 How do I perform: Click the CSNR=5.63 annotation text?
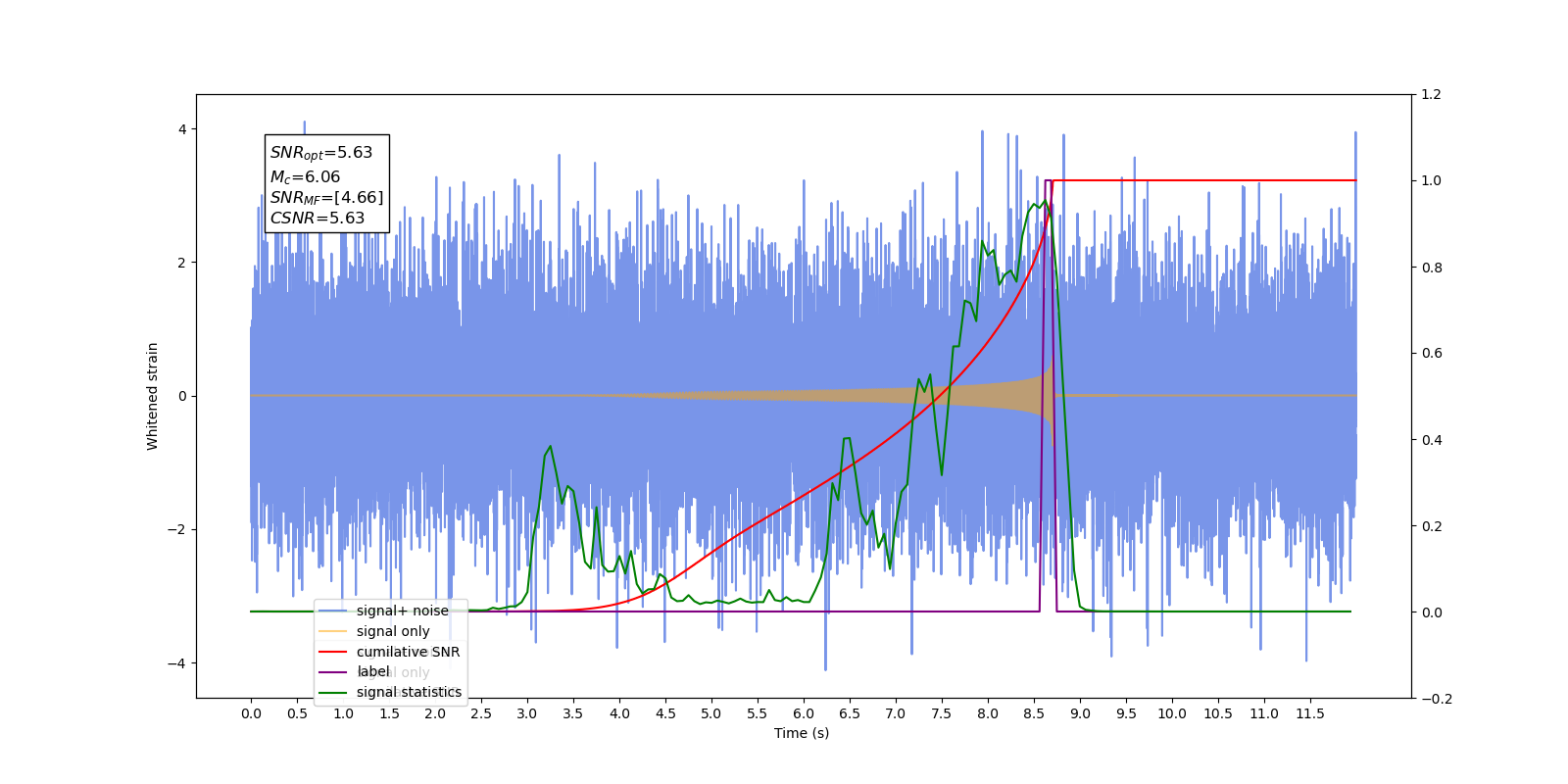point(318,219)
